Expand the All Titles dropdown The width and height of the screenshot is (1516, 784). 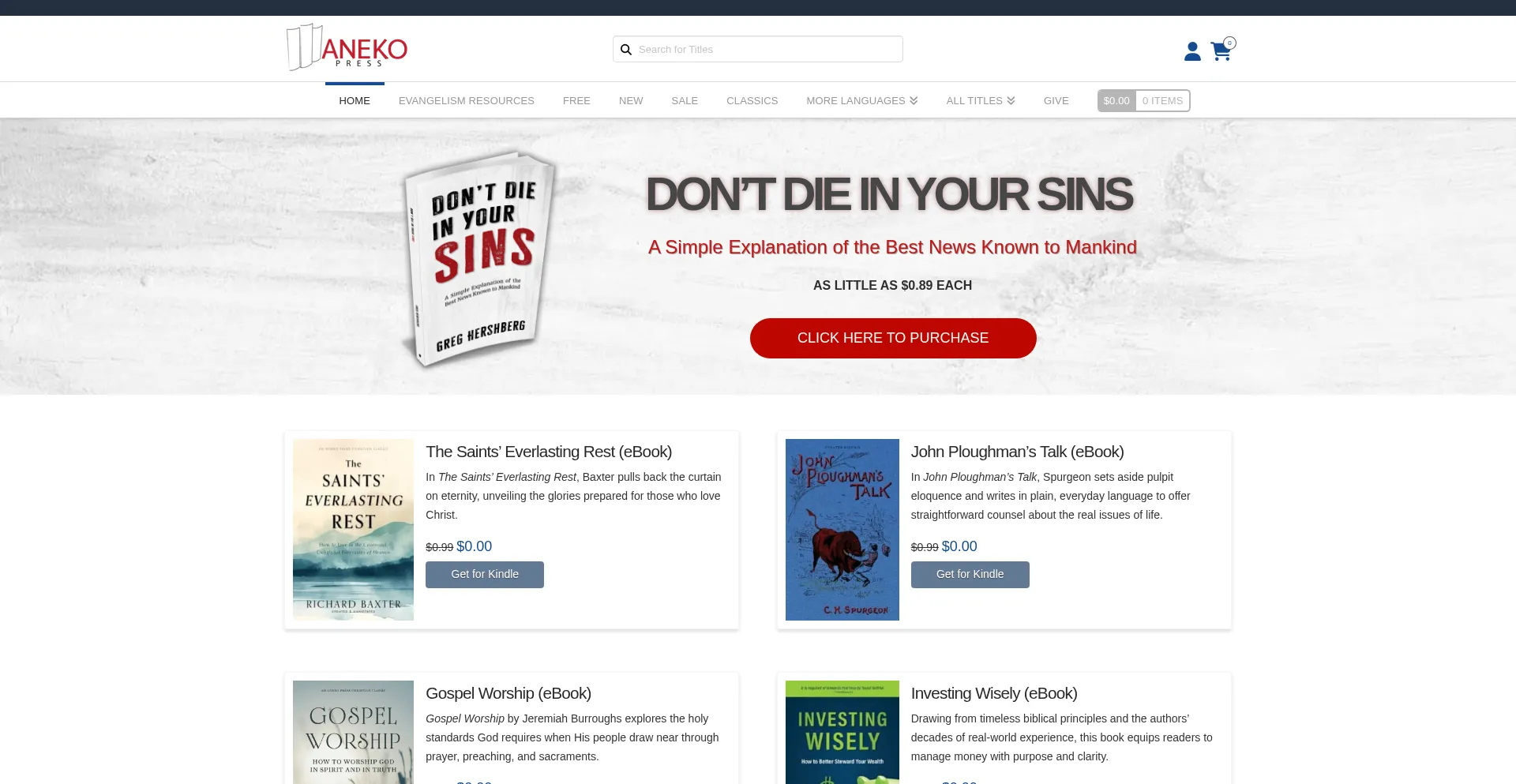[981, 101]
